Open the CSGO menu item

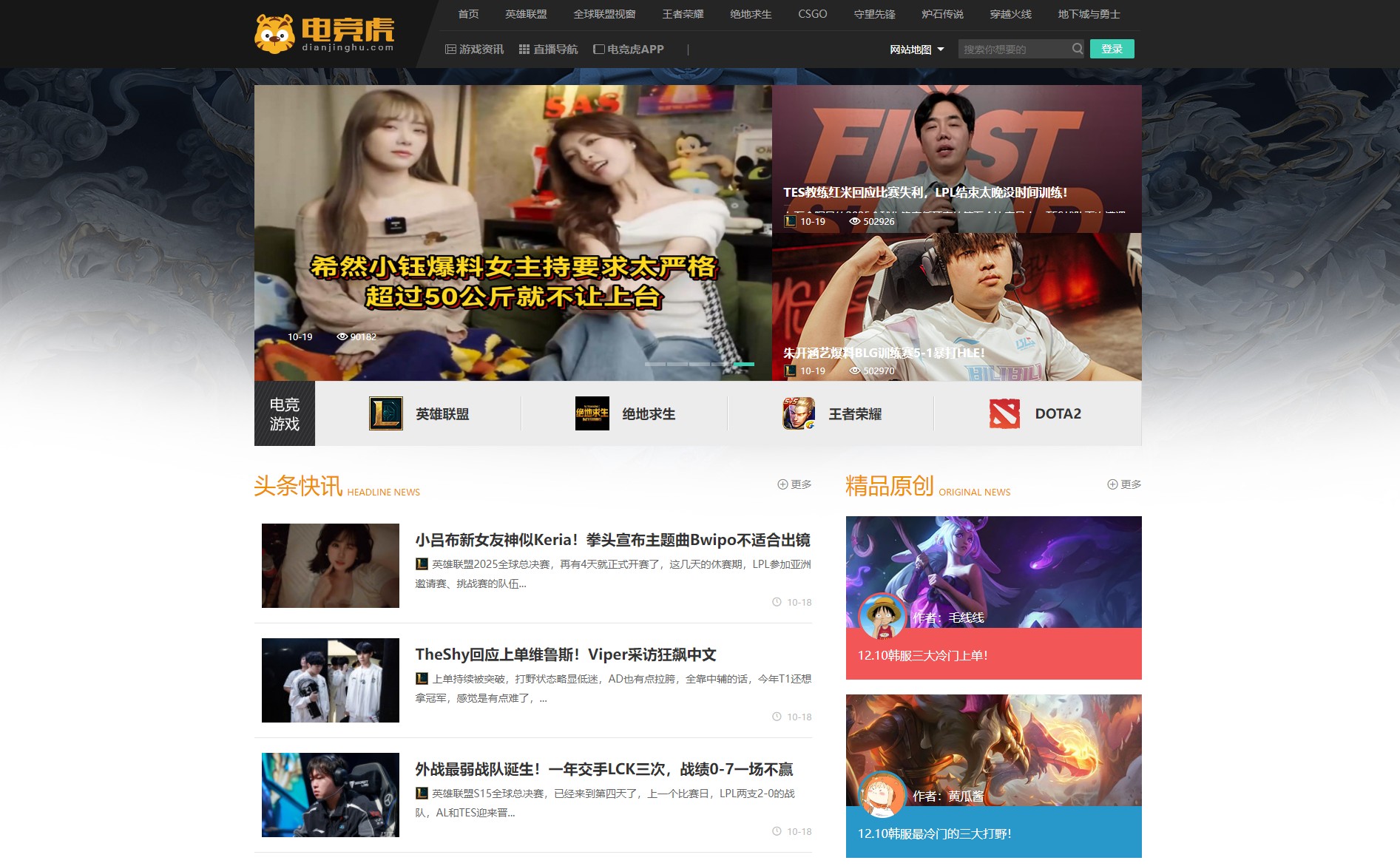click(x=812, y=14)
